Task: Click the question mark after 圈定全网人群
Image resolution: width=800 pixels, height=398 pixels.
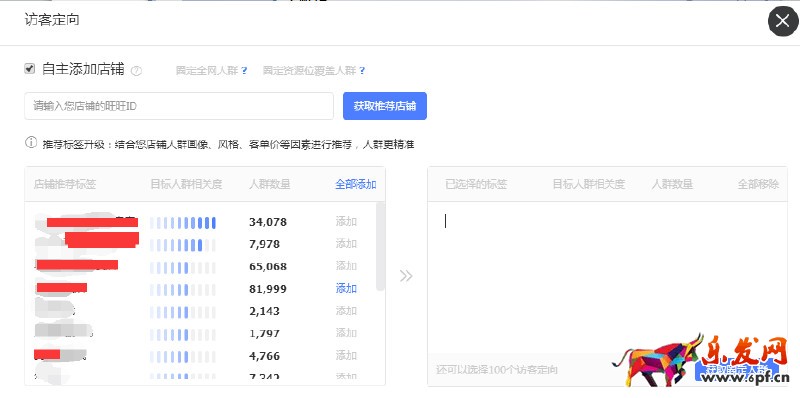Action: click(244, 70)
